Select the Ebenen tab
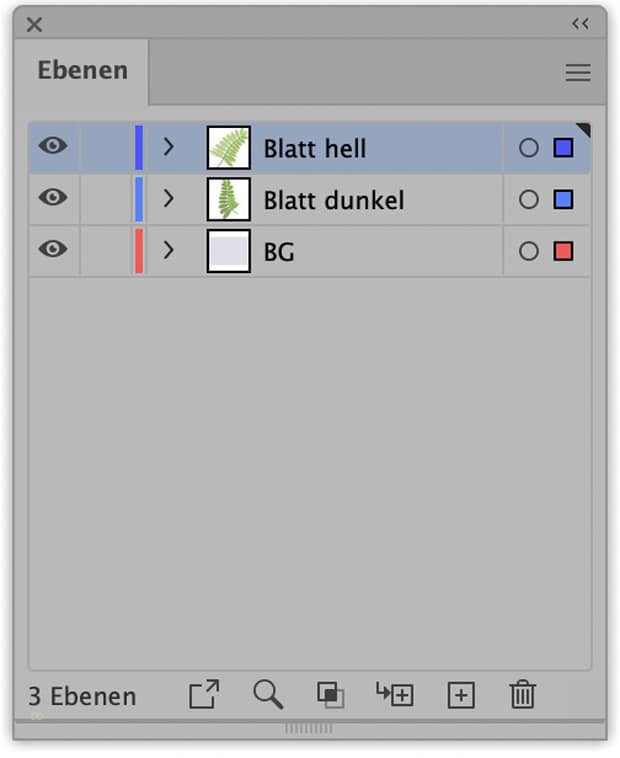Viewport: 620px width, 758px height. (82, 71)
